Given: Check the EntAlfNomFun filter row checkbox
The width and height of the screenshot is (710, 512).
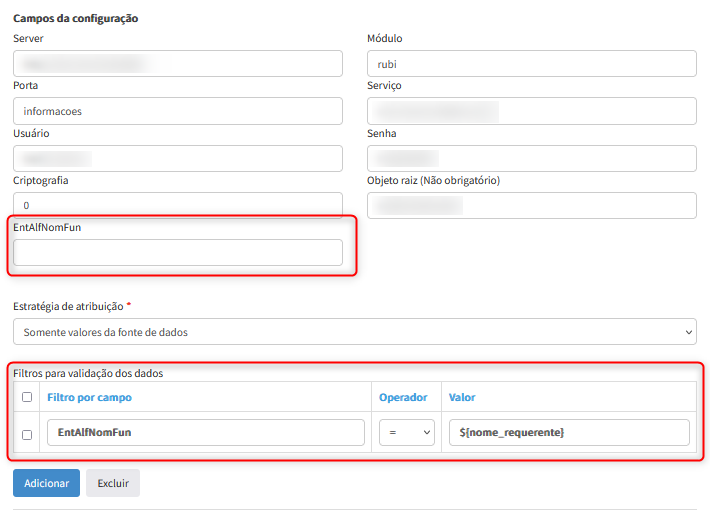Looking at the screenshot, I should pos(27,434).
